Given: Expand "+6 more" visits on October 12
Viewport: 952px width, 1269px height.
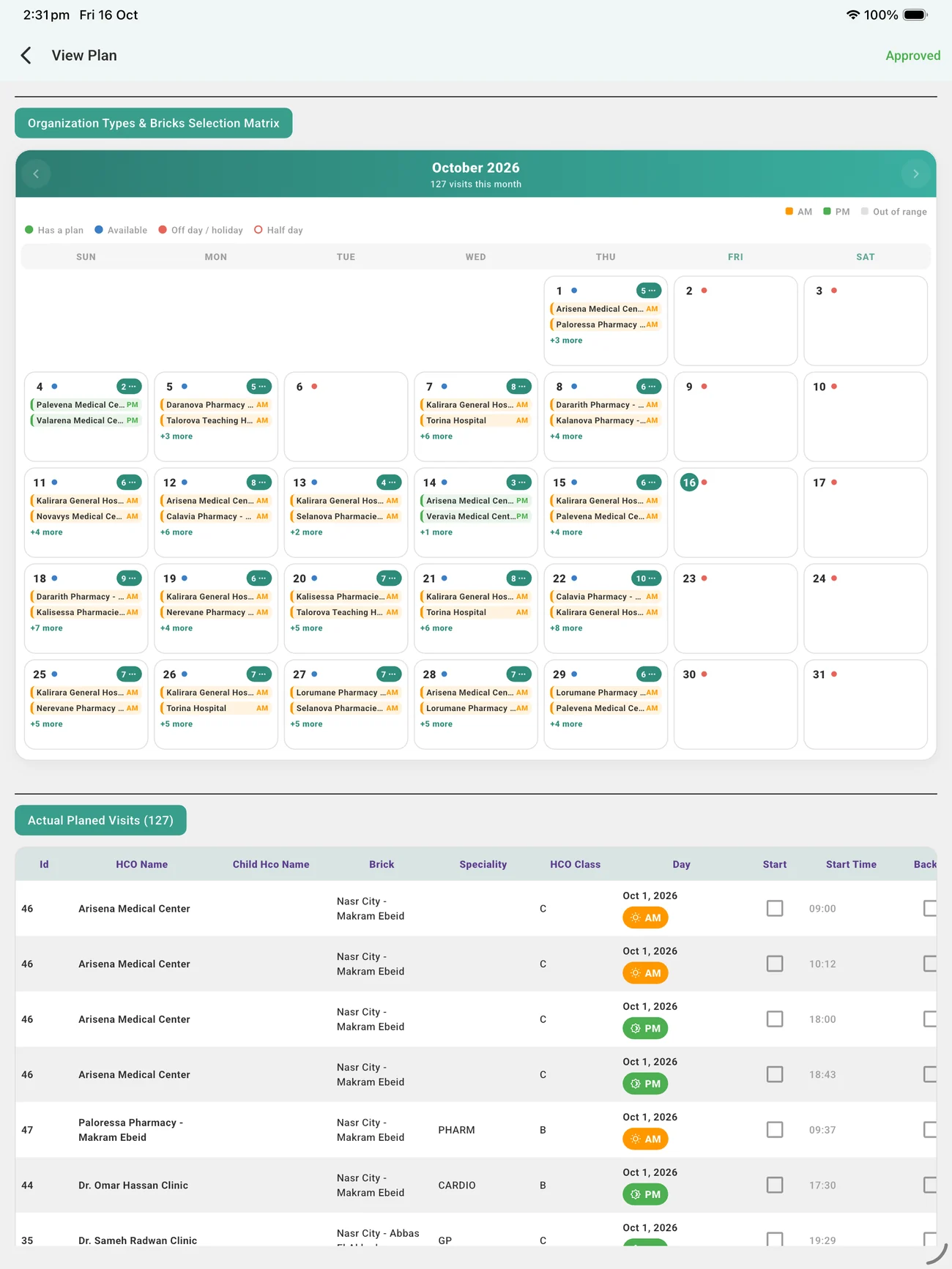Looking at the screenshot, I should pyautogui.click(x=176, y=532).
